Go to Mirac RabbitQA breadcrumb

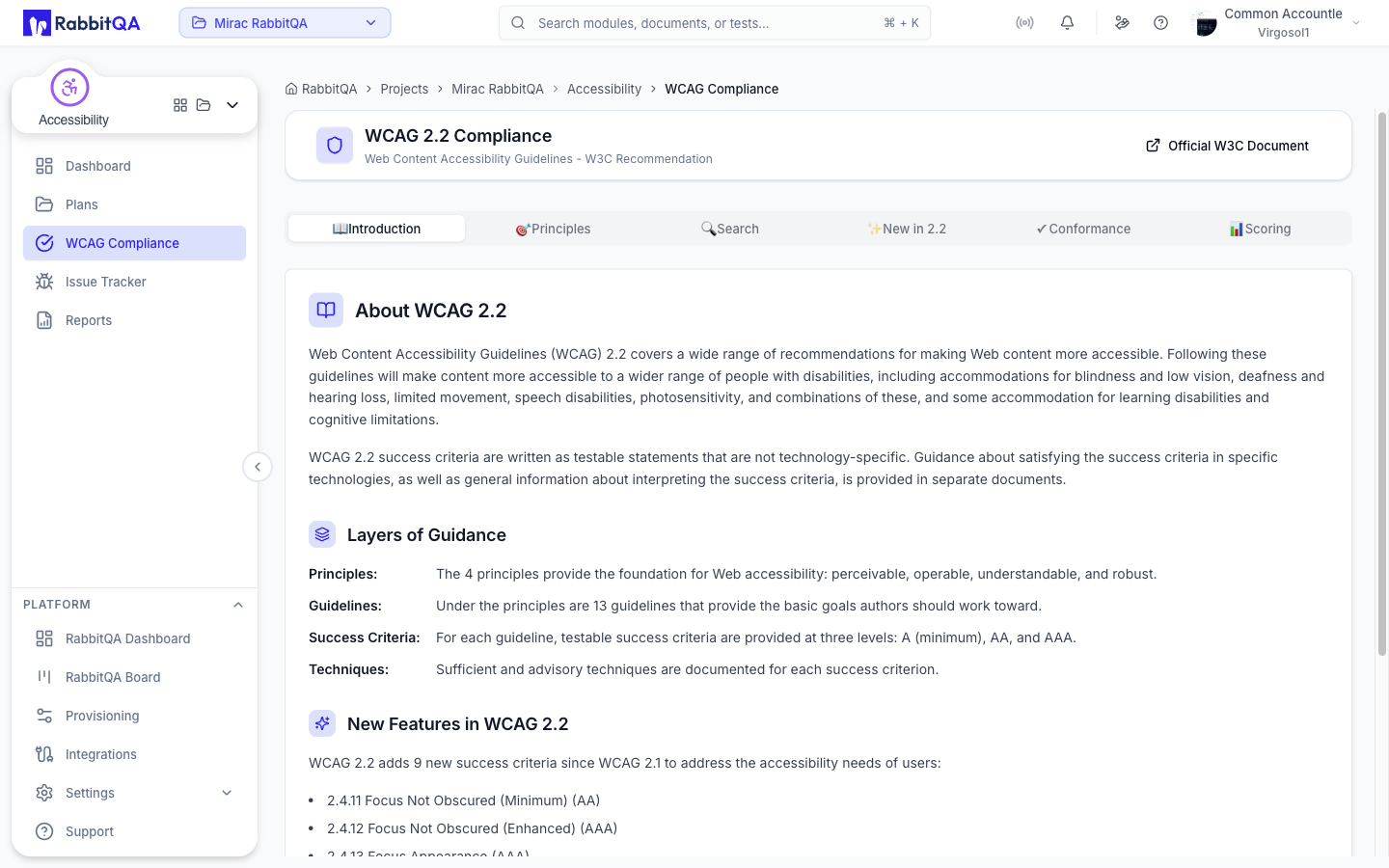pyautogui.click(x=498, y=89)
